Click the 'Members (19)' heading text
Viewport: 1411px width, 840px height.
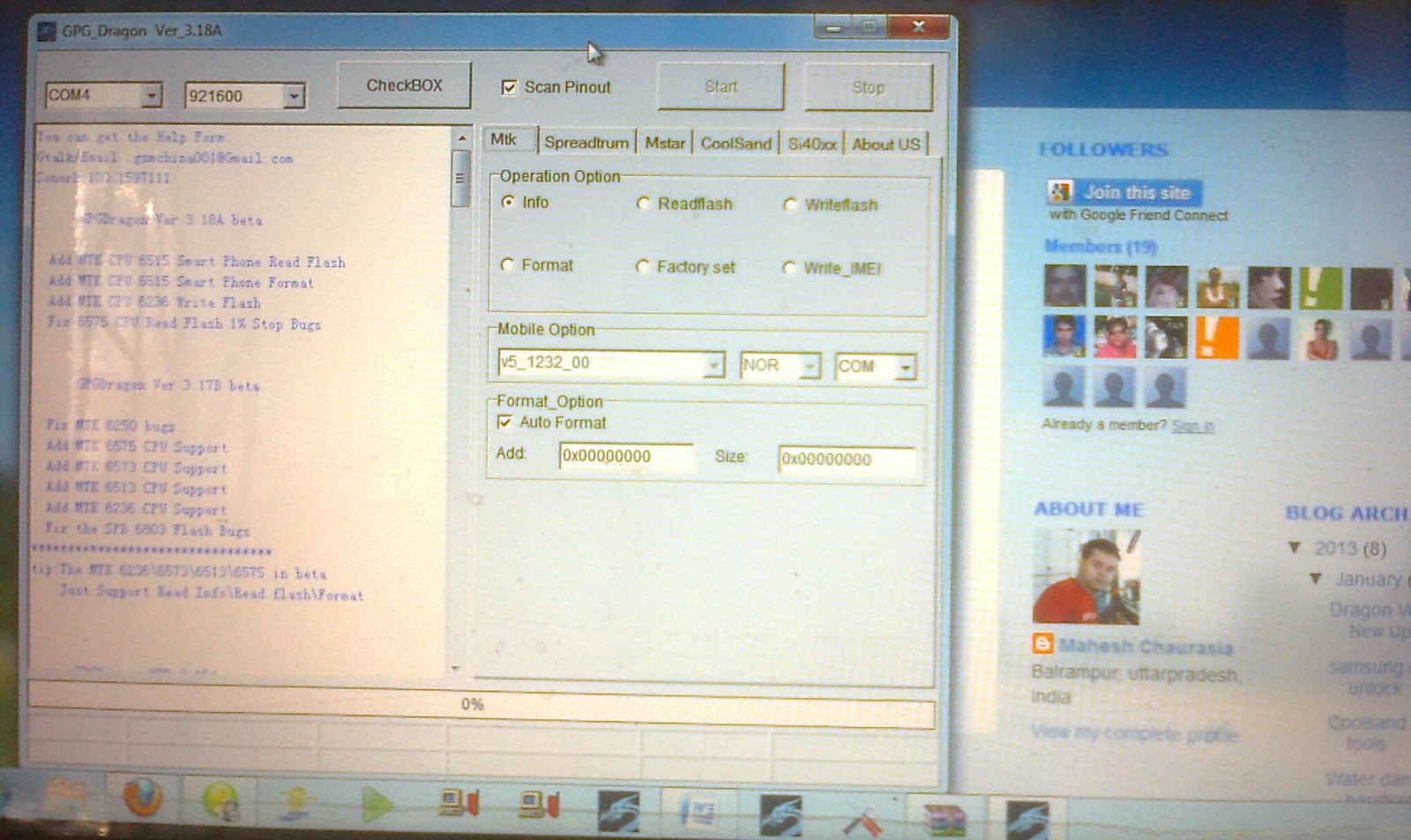[x=1100, y=247]
